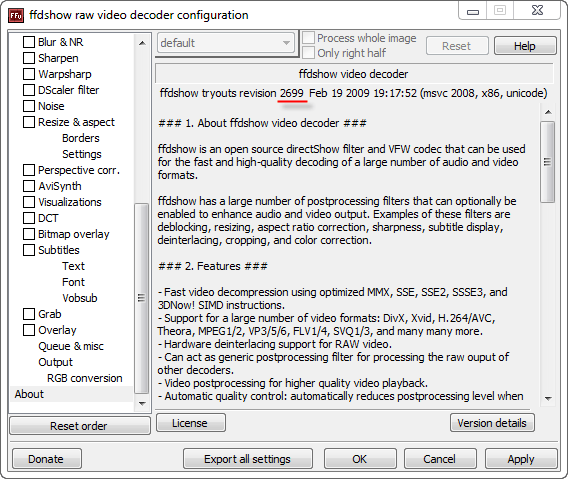Enable the AviSynth checkbox
Image resolution: width=568 pixels, height=479 pixels.
point(29,186)
